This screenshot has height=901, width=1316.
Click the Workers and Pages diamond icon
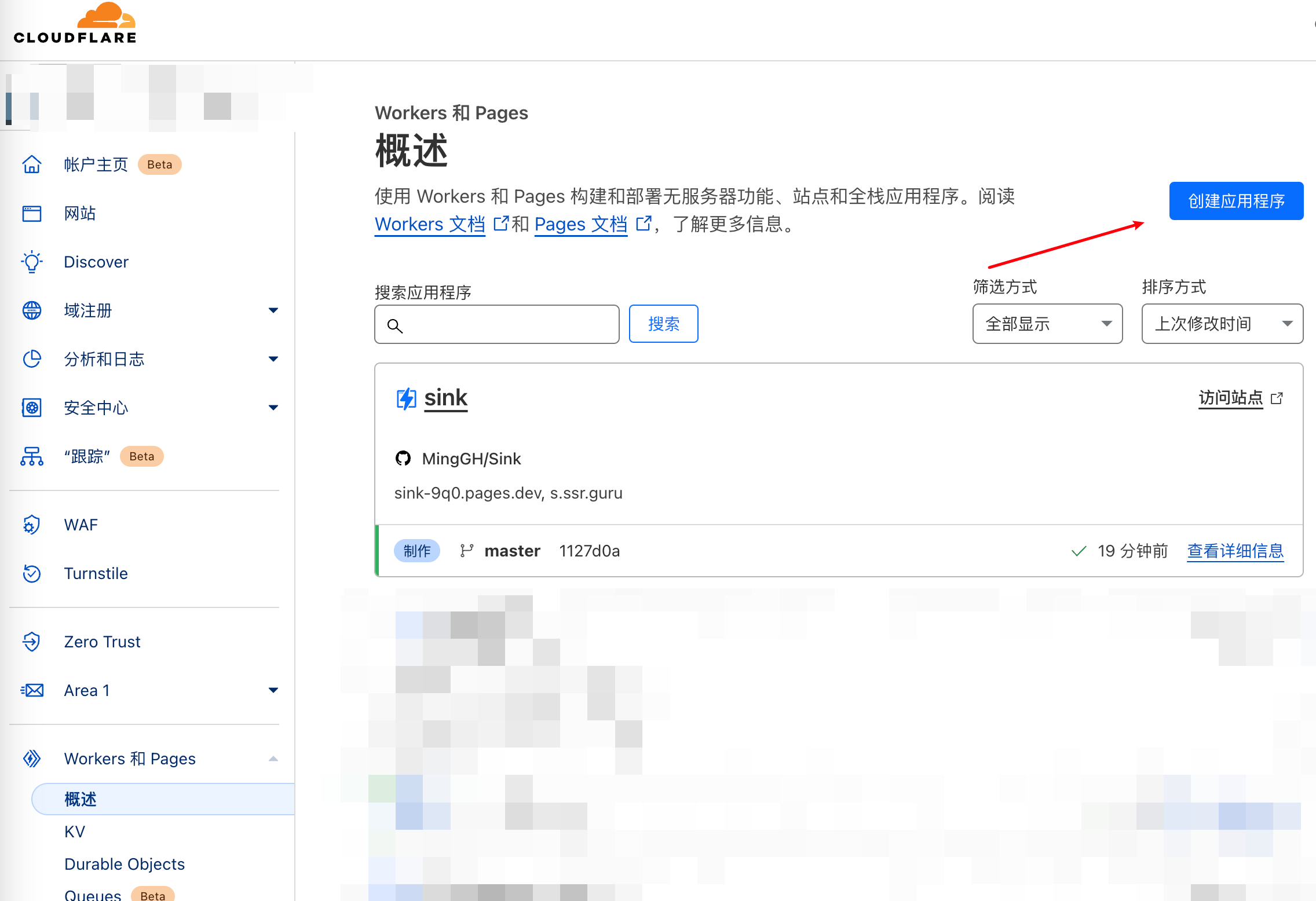[32, 759]
